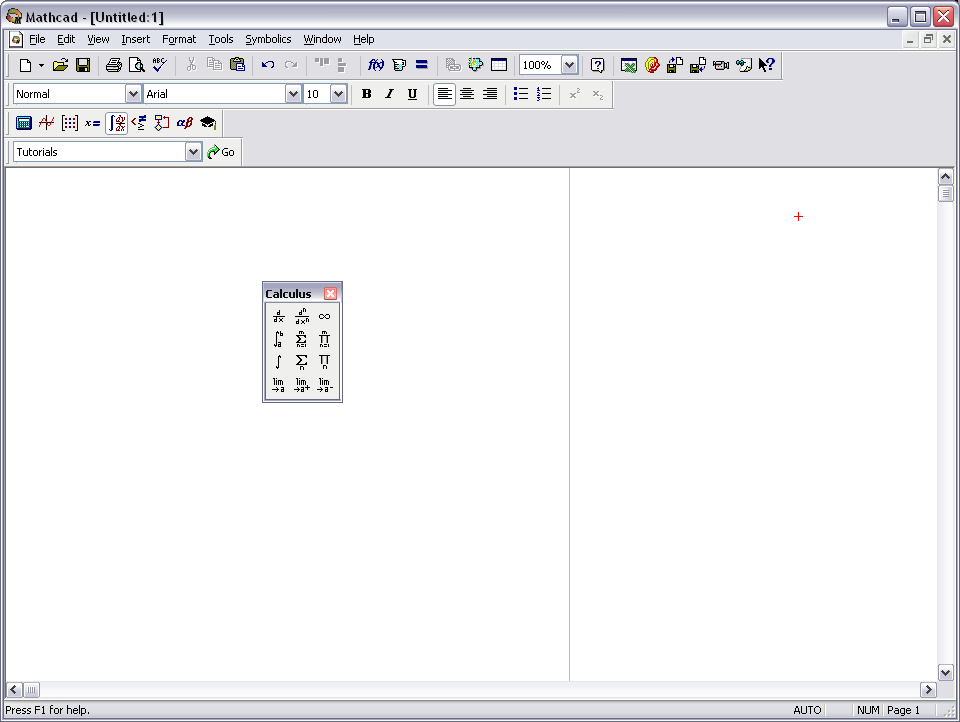Open the Symbolic keyword toolbar
960x722 pixels.
[x=208, y=123]
